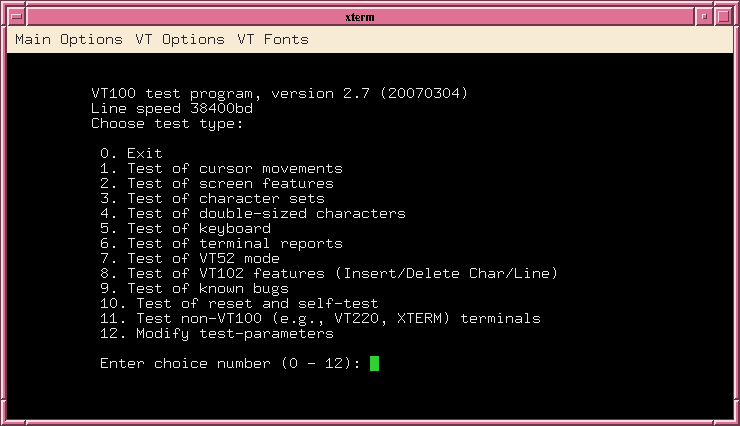Viewport: 740px width, 426px height.
Task: Open the VT Options menu
Action: (180, 40)
